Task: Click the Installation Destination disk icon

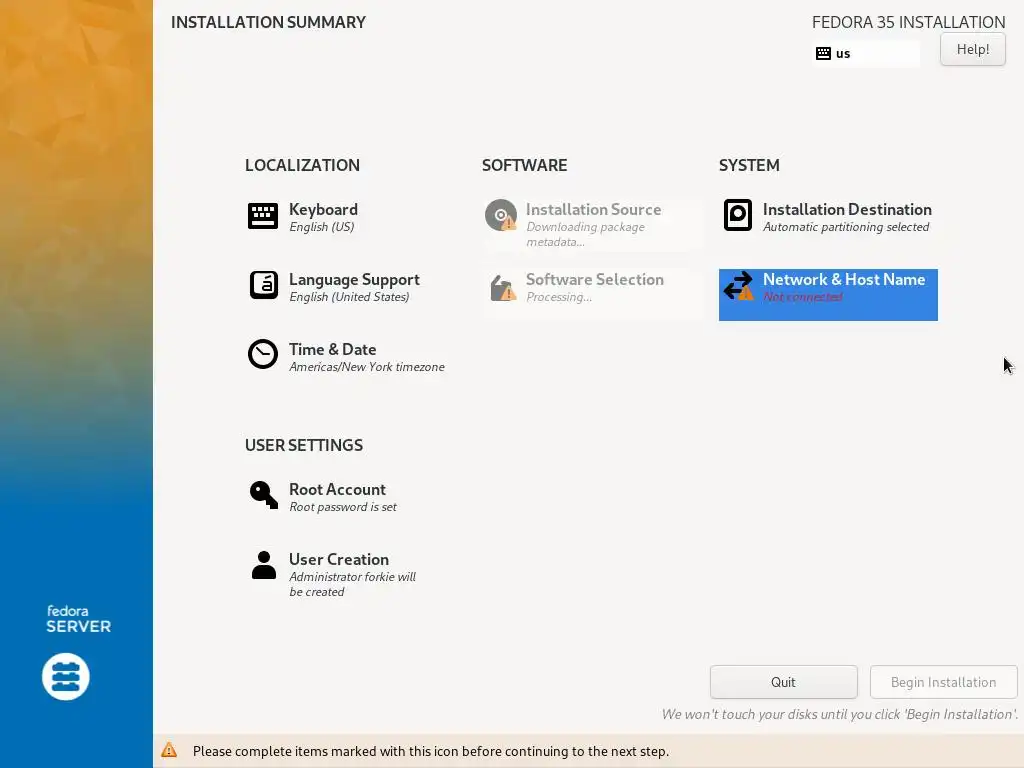Action: (x=737, y=216)
